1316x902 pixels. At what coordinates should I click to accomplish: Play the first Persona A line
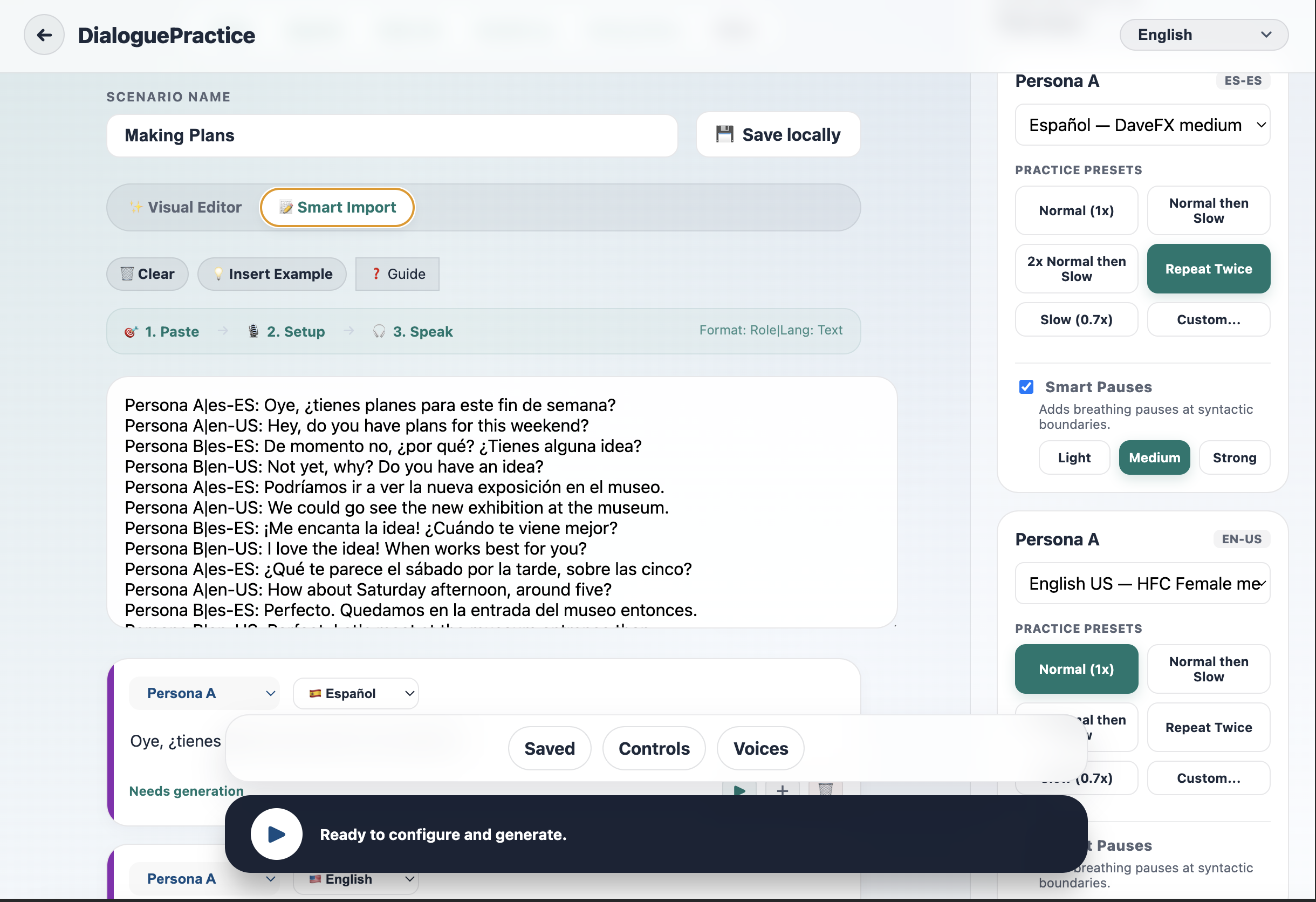[739, 789]
